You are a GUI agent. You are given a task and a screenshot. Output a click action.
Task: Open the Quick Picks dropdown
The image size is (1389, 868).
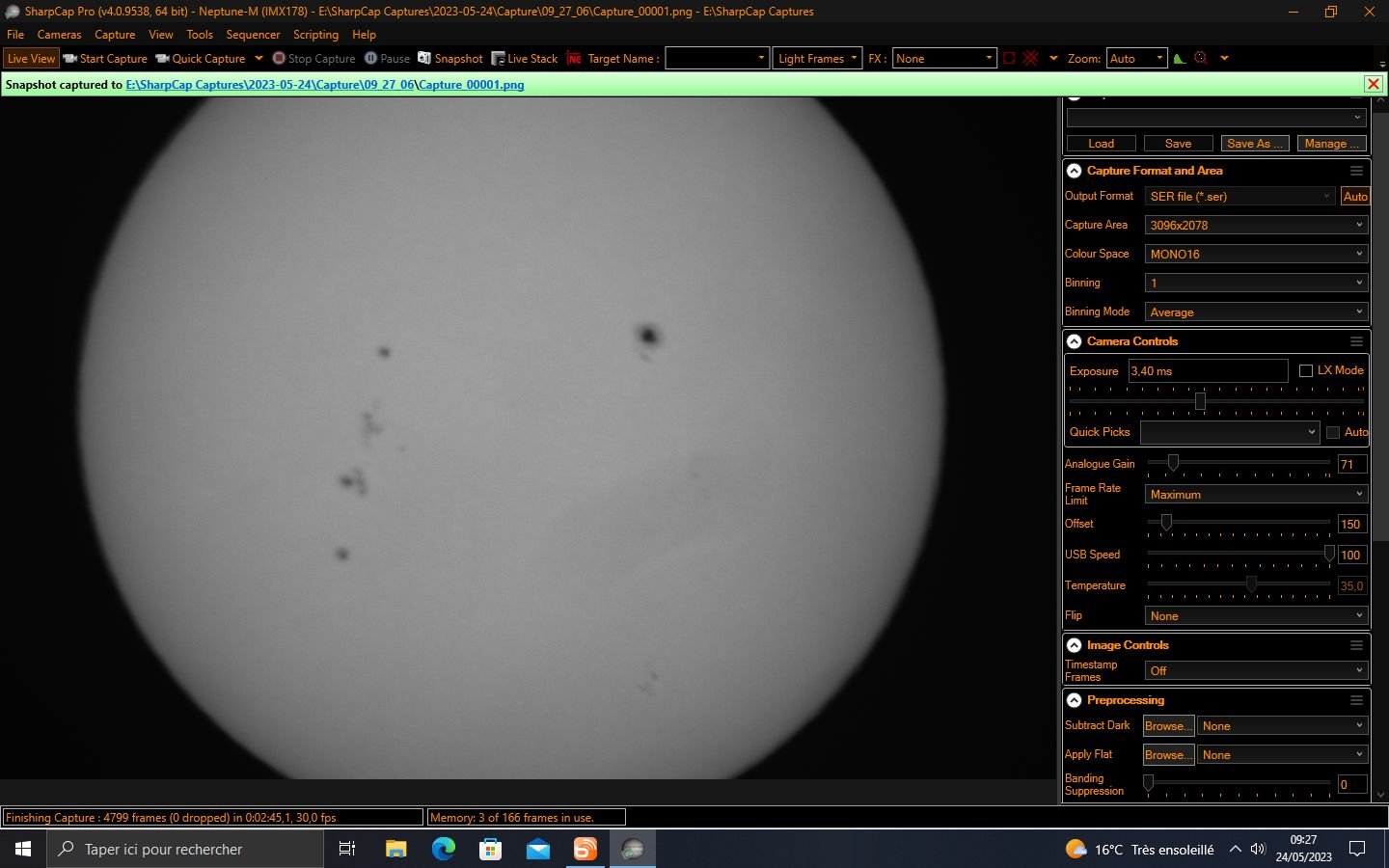[x=1230, y=432]
